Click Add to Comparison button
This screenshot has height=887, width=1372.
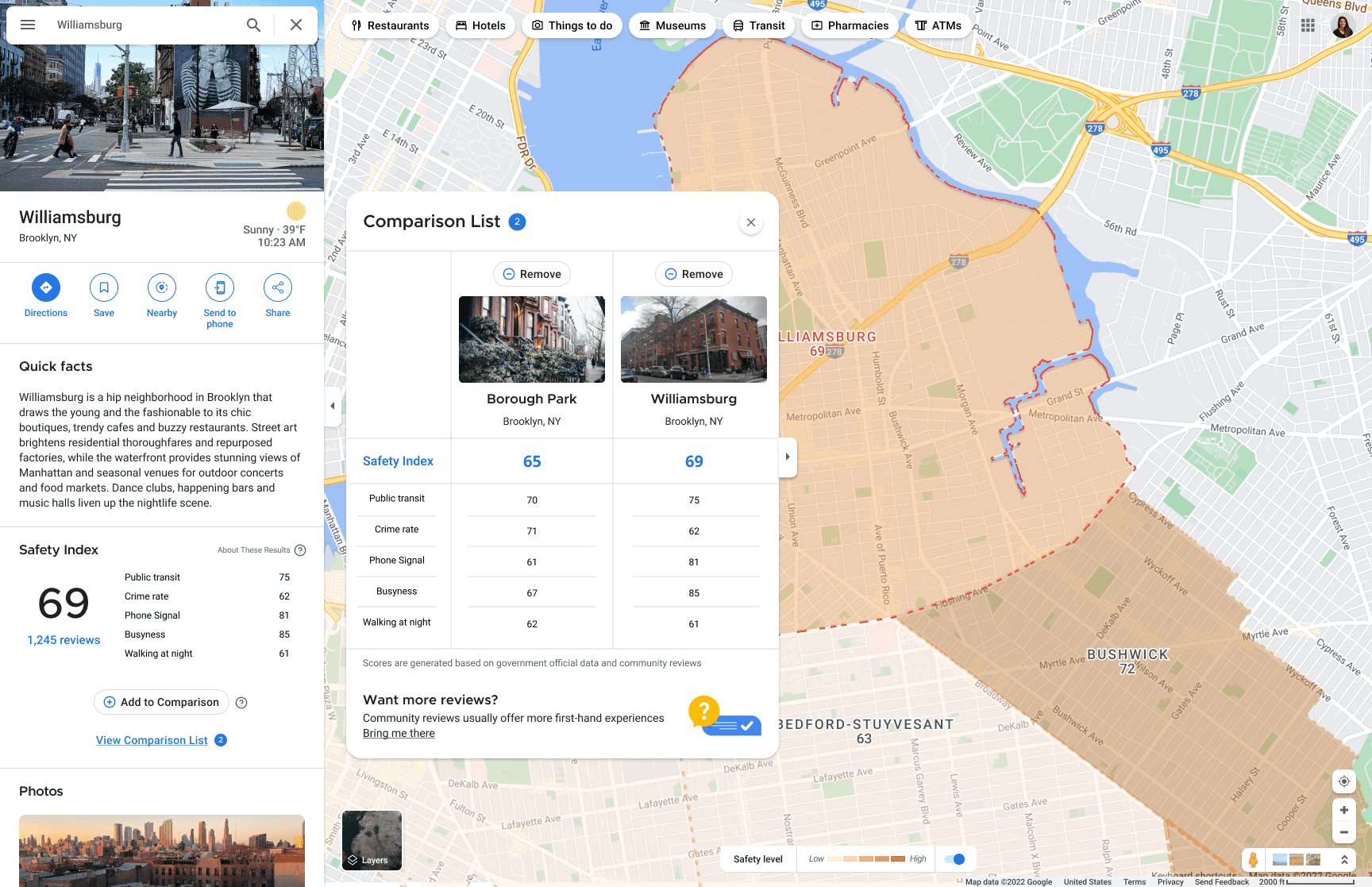(x=162, y=702)
